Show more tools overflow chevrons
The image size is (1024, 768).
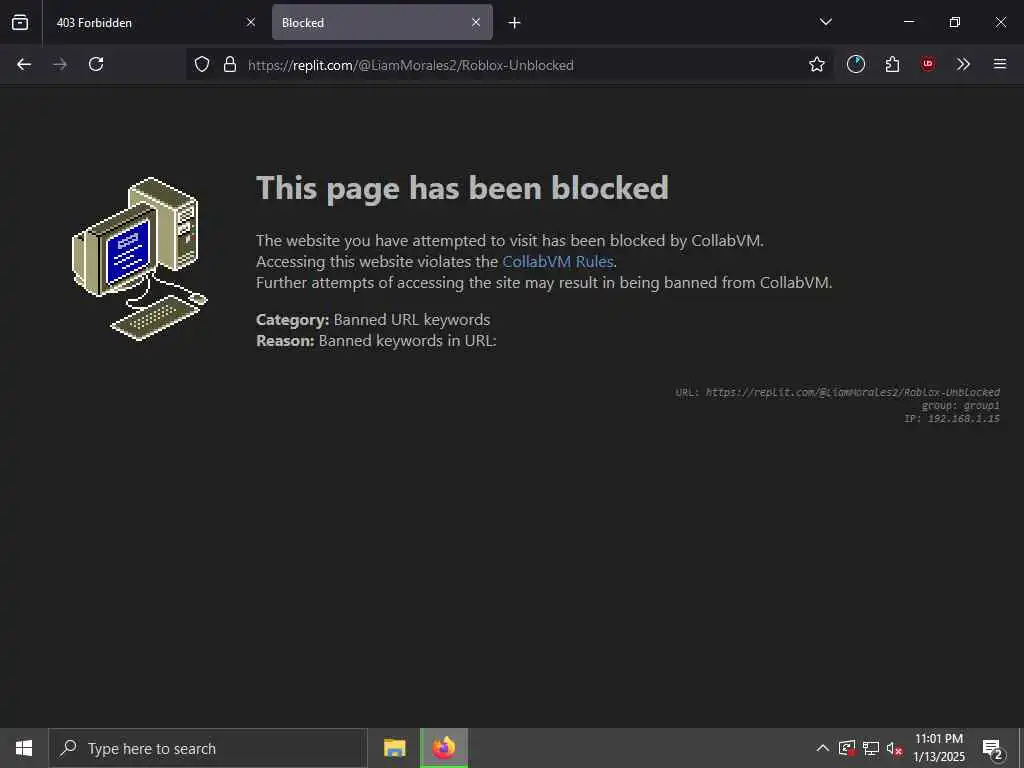[x=963, y=64]
